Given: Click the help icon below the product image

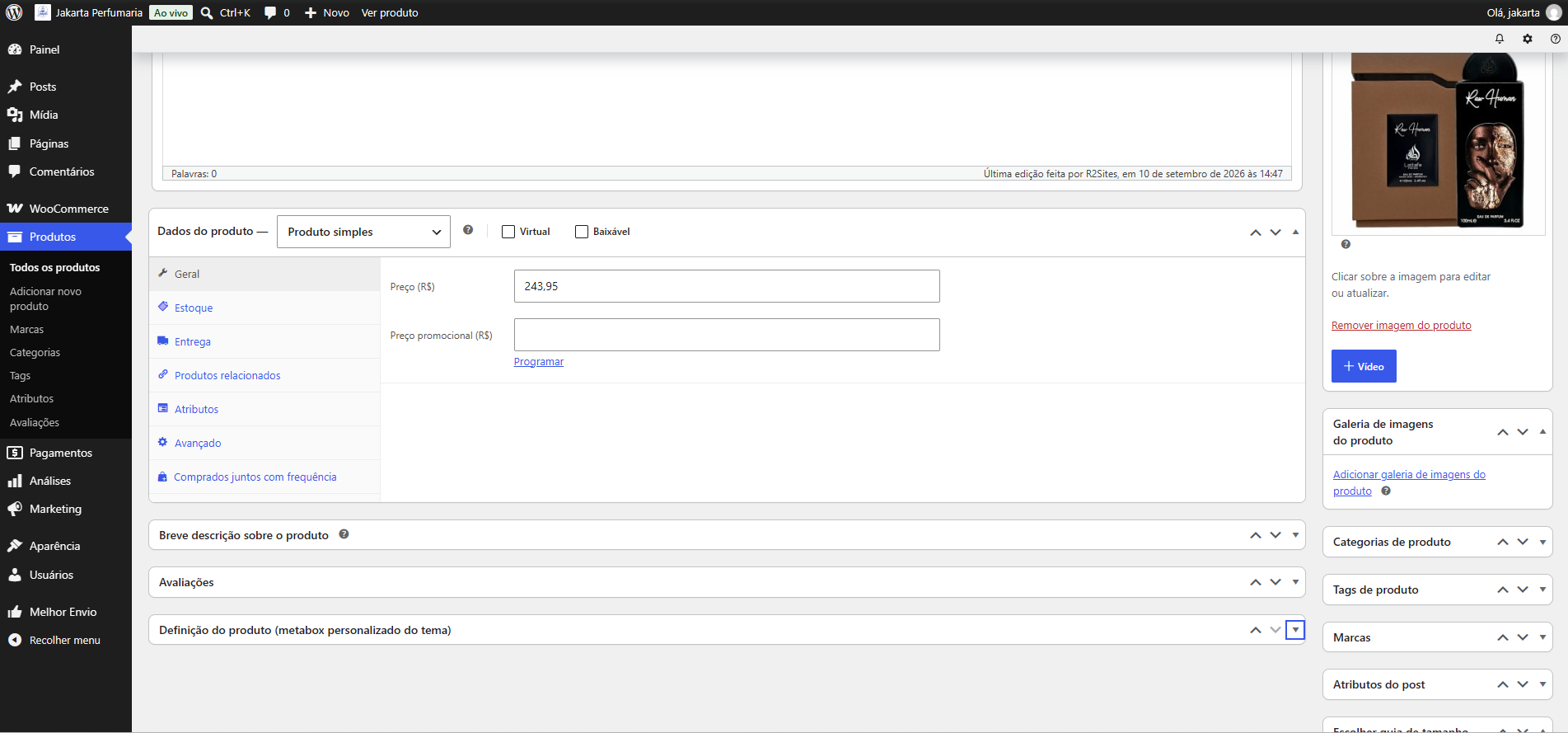Looking at the screenshot, I should pyautogui.click(x=1346, y=244).
